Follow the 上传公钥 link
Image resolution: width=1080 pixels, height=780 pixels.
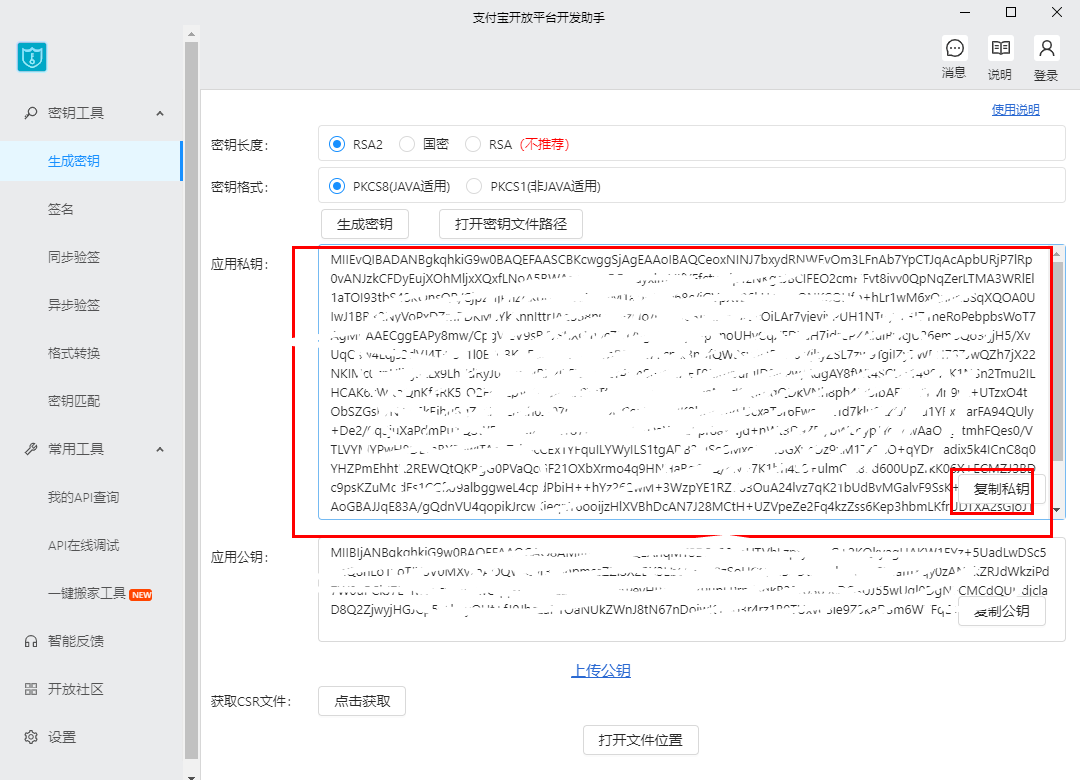point(601,670)
